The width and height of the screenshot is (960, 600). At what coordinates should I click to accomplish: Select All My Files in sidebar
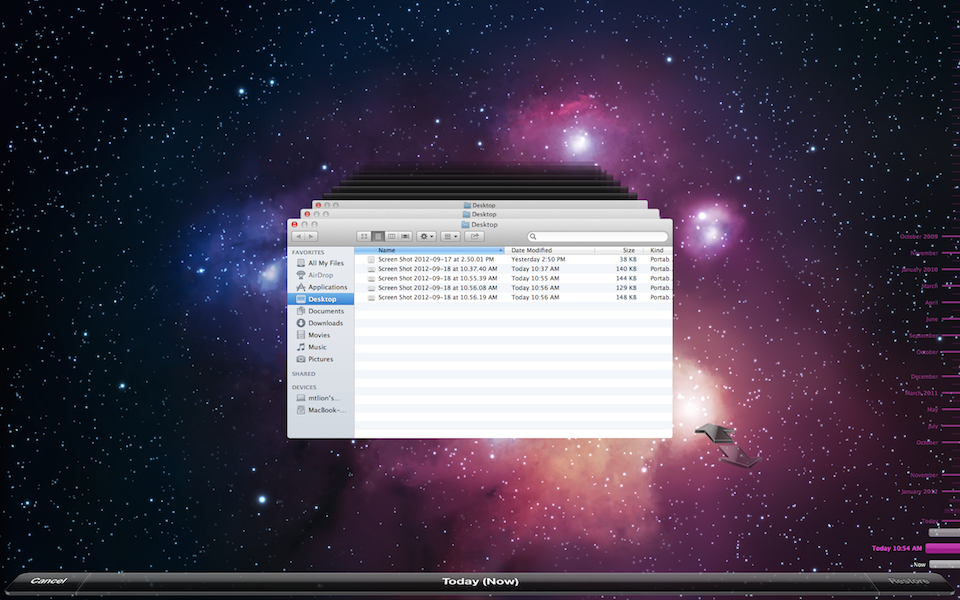[x=320, y=263]
